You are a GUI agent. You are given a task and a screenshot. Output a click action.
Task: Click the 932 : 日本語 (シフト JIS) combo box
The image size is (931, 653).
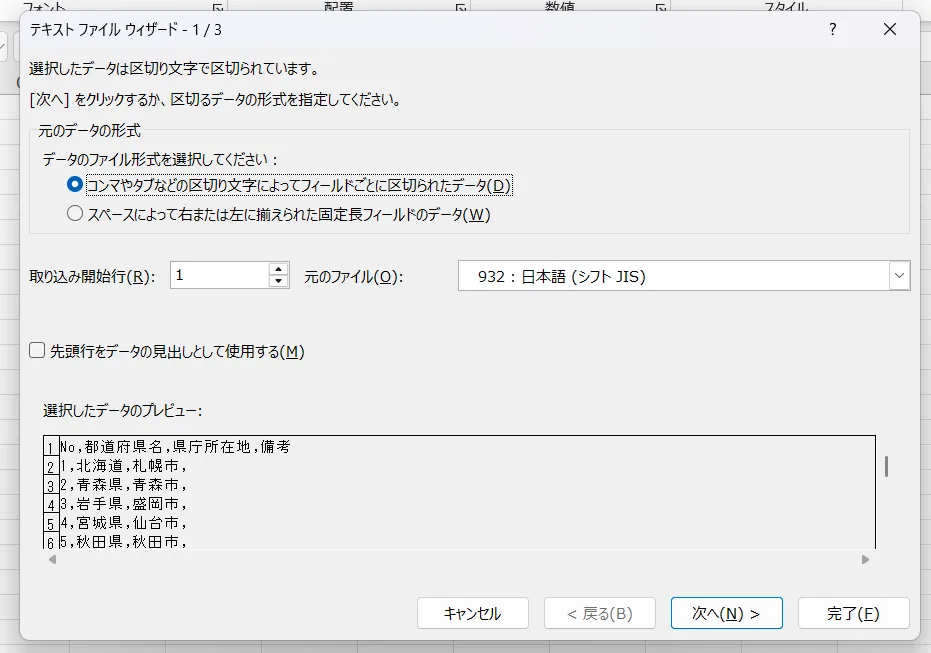tap(672, 276)
